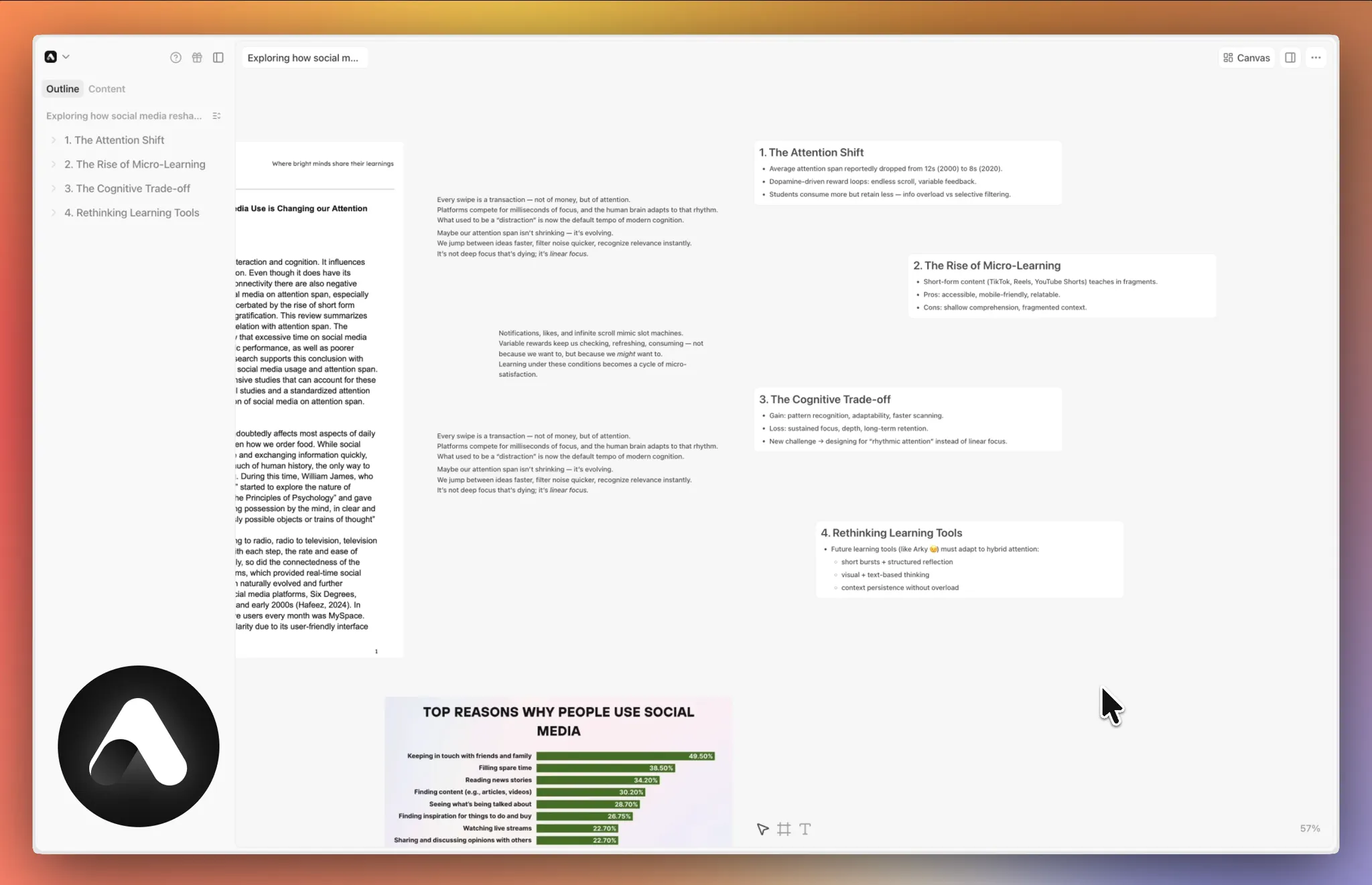Click the help question mark icon
The width and height of the screenshot is (1372, 885).
click(x=176, y=58)
